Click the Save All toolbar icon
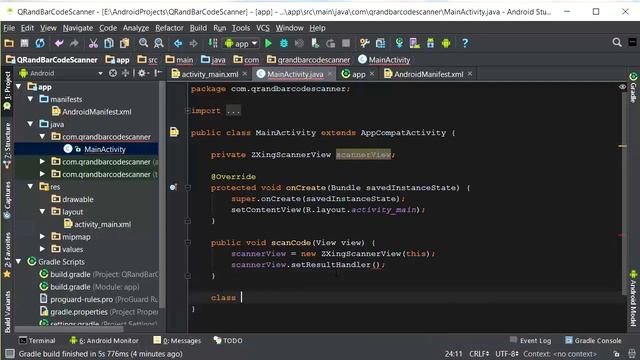 pyautogui.click(x=24, y=43)
